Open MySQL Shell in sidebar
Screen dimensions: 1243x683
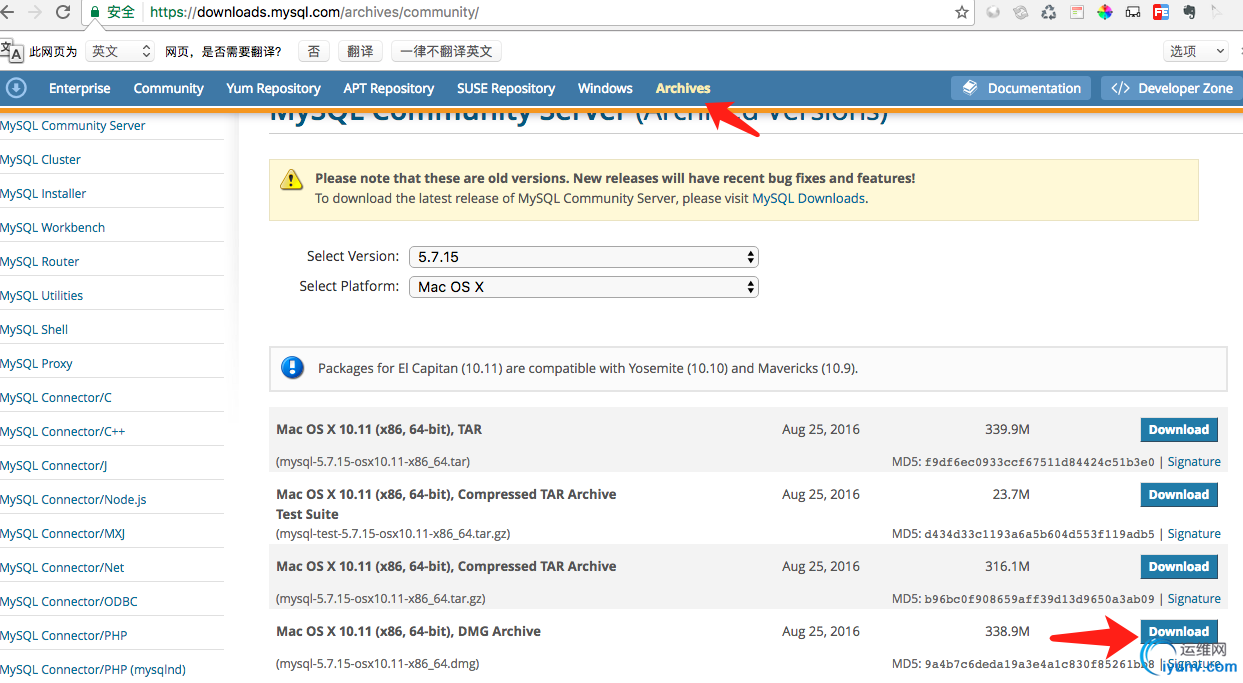34,330
